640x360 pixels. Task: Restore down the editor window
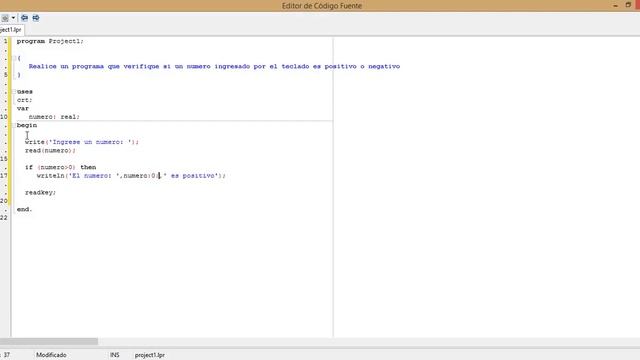coord(628,5)
